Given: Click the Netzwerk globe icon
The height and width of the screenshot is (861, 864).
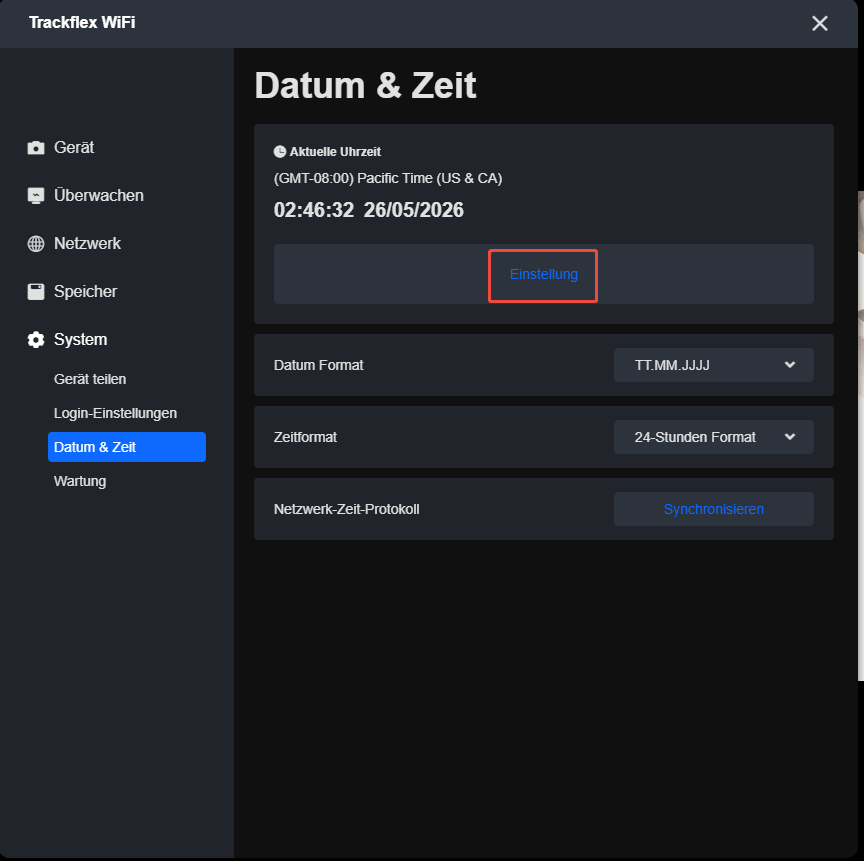Looking at the screenshot, I should tap(36, 243).
